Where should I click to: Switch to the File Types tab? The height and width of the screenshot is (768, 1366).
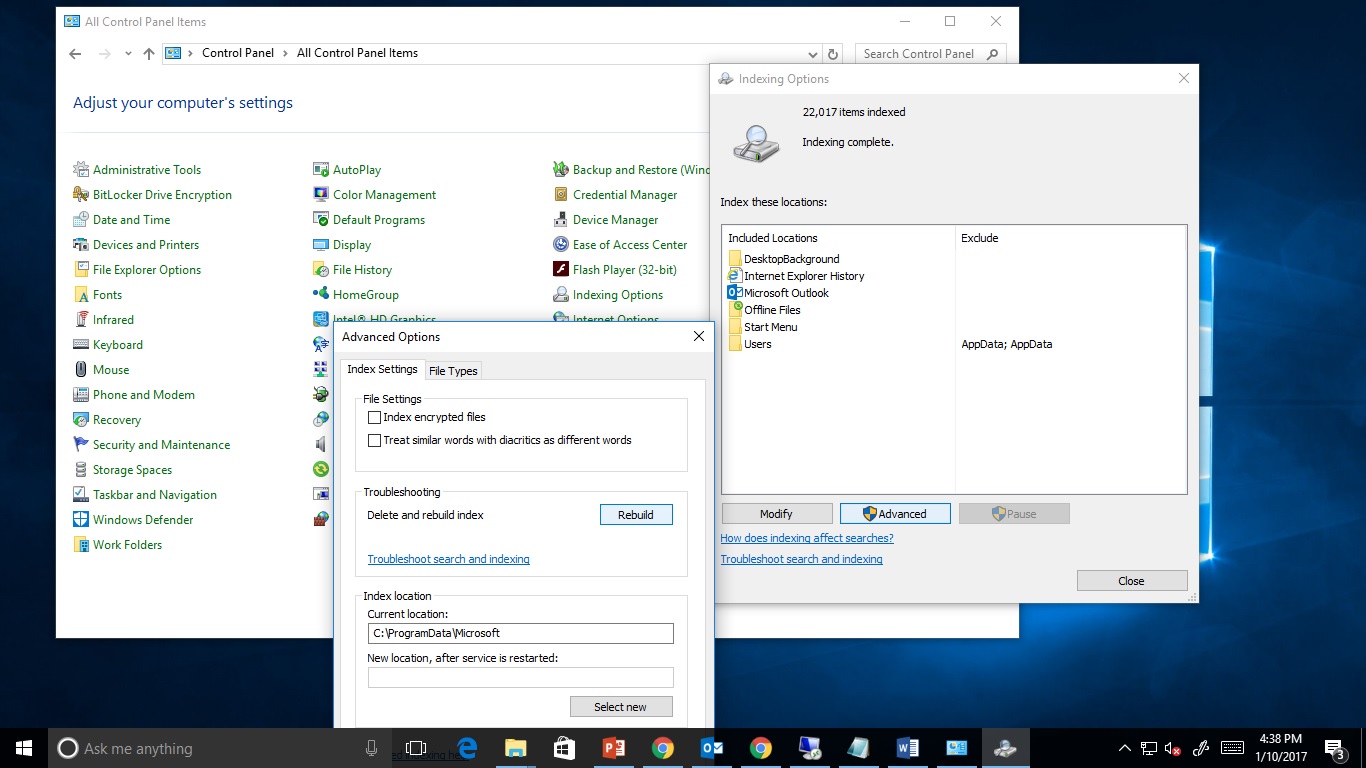coord(453,370)
